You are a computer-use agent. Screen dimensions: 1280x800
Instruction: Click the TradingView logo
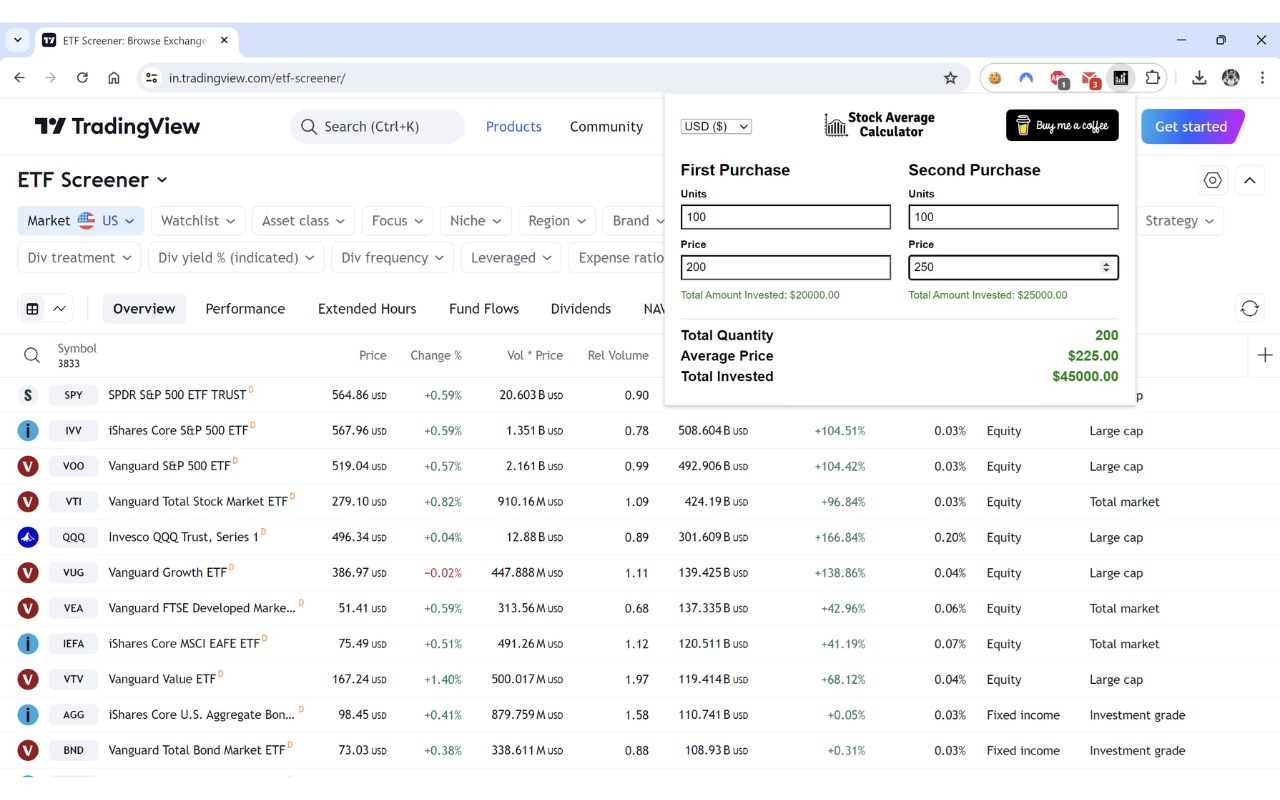pos(118,127)
